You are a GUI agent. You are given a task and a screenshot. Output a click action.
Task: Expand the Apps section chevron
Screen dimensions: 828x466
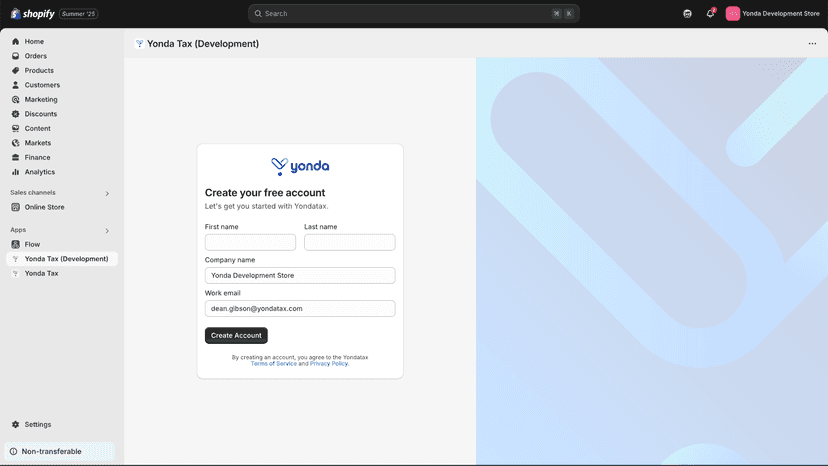click(107, 231)
